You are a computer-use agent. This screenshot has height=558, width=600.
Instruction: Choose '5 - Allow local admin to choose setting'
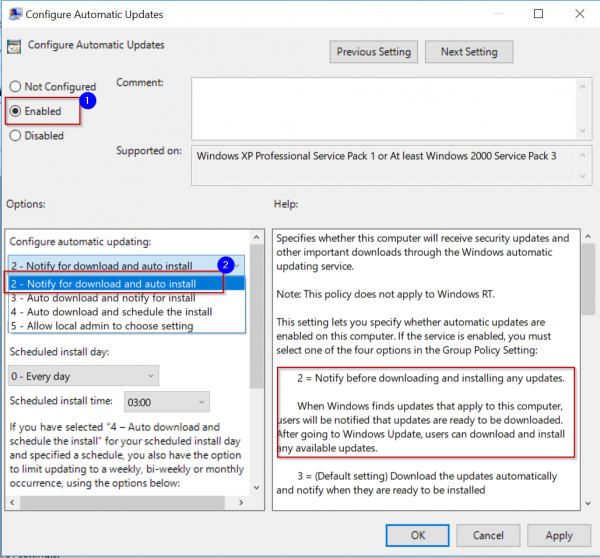click(x=102, y=325)
